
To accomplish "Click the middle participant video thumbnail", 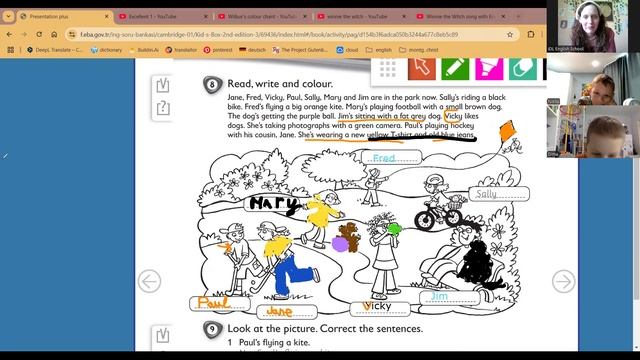I will click(x=593, y=79).
